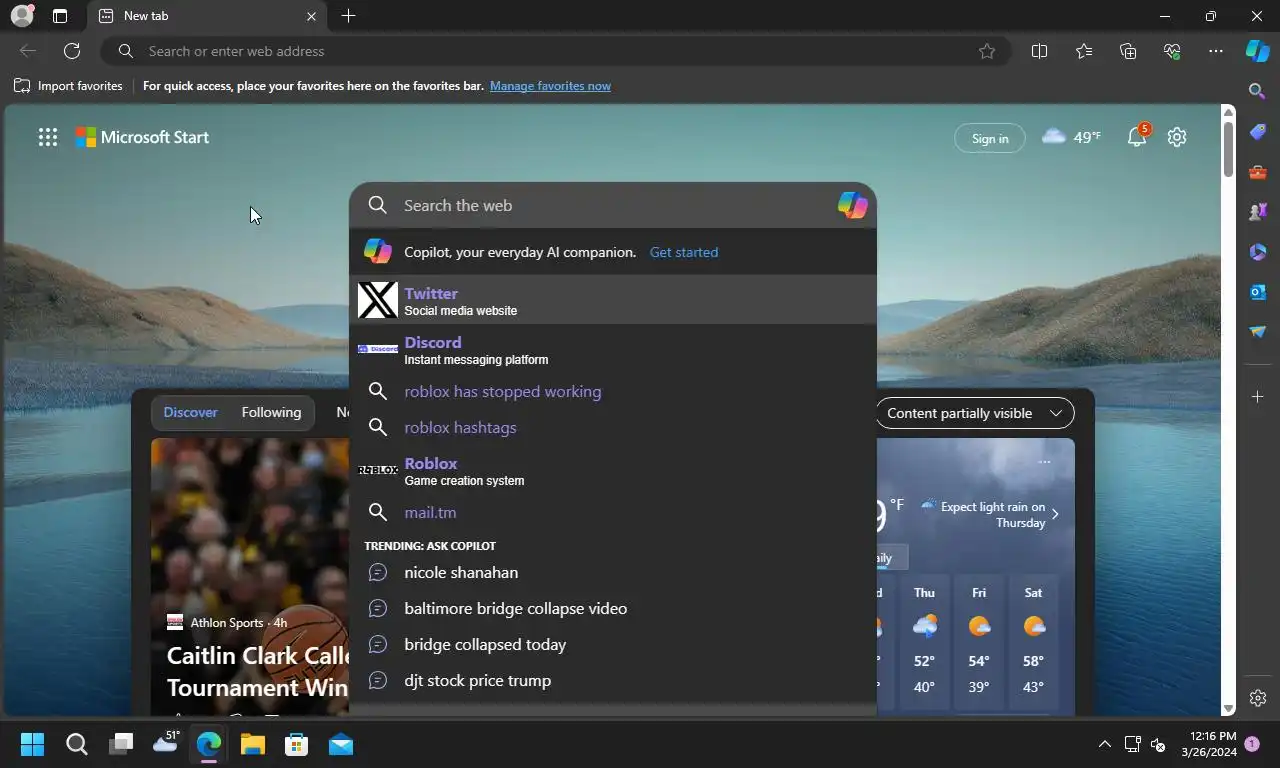1280x768 pixels.
Task: Open sidebar Drop paper plane icon
Action: pos(1258,332)
